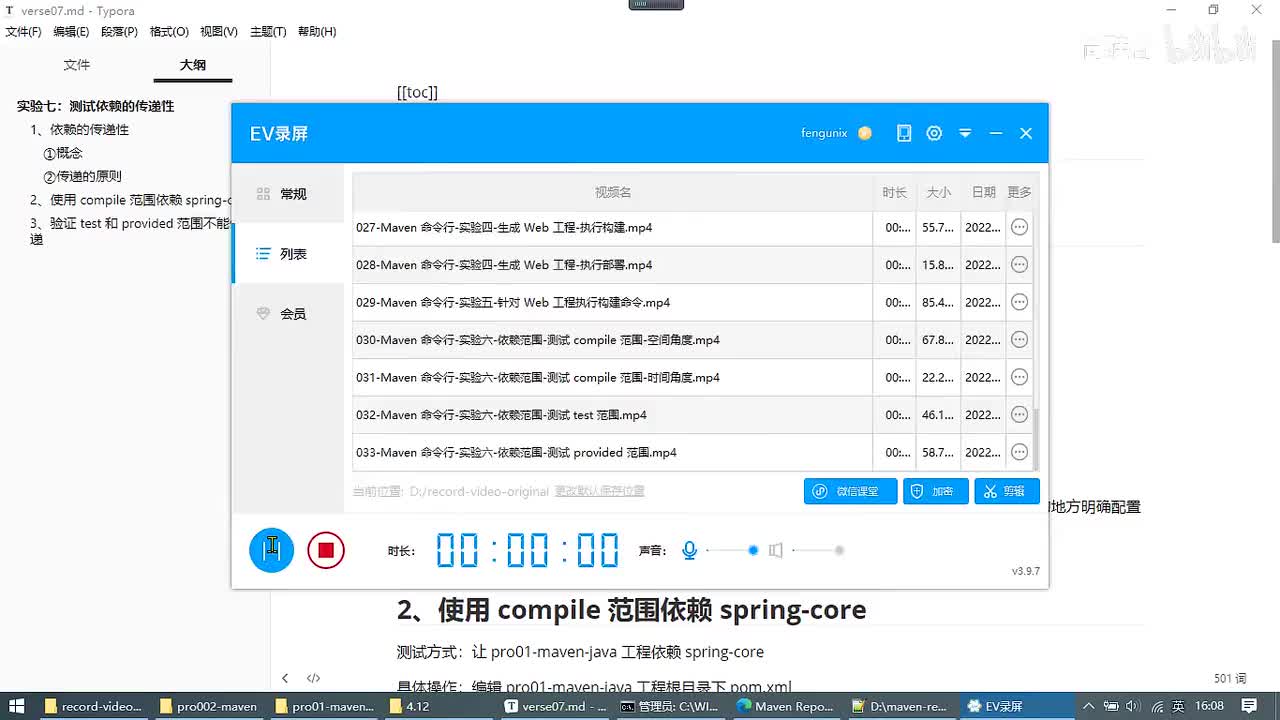Click the 更改默认保存位置 link
The image size is (1280, 720).
(600, 491)
